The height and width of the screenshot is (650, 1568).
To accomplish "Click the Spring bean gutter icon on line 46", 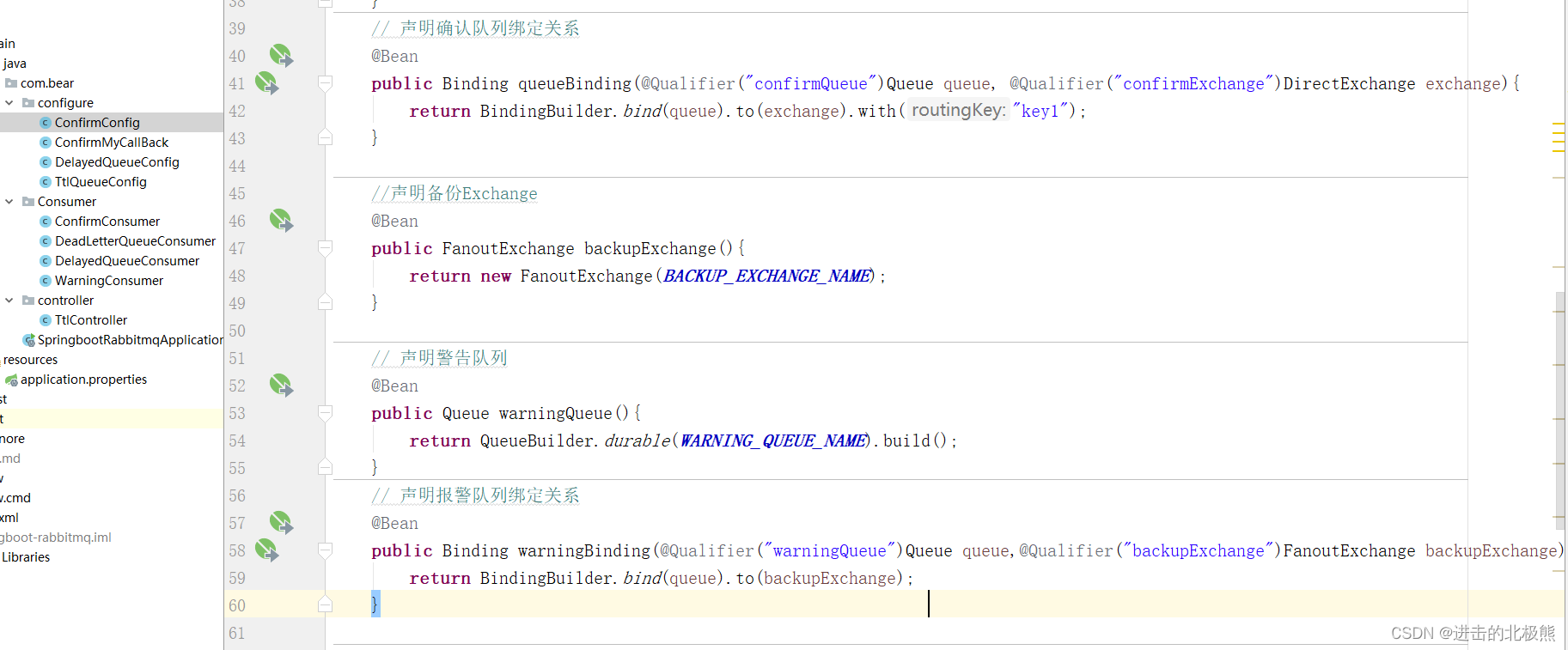I will (x=281, y=221).
